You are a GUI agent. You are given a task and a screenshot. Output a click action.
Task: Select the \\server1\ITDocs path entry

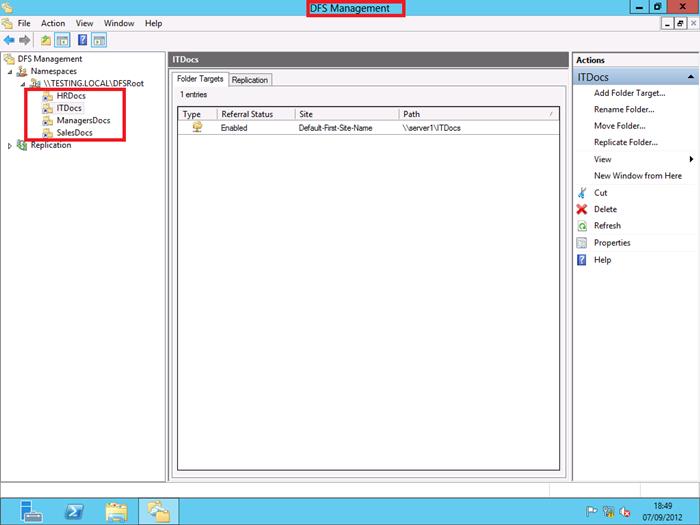tap(431, 128)
